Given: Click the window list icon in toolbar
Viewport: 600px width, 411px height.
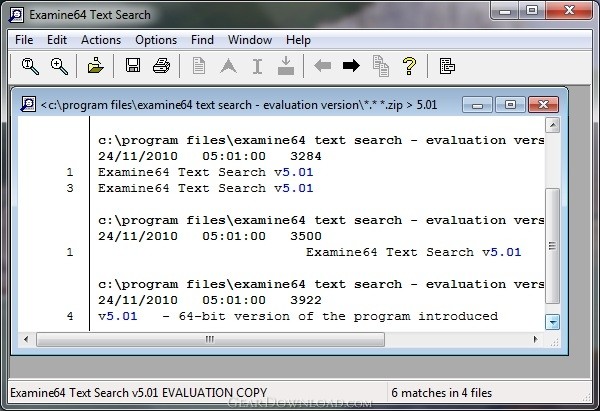Looking at the screenshot, I should tap(447, 66).
